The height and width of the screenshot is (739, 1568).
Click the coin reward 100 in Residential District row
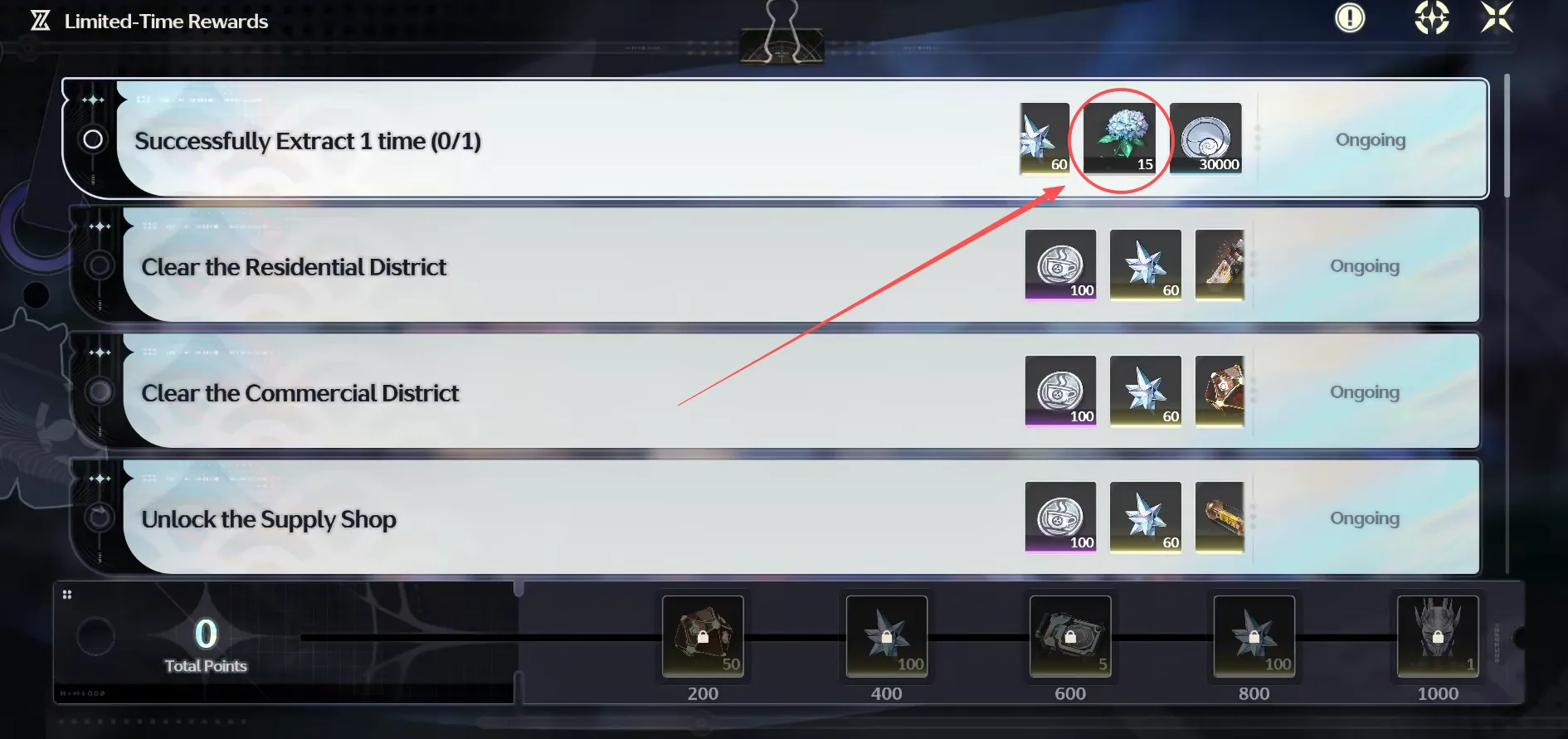[x=1060, y=265]
